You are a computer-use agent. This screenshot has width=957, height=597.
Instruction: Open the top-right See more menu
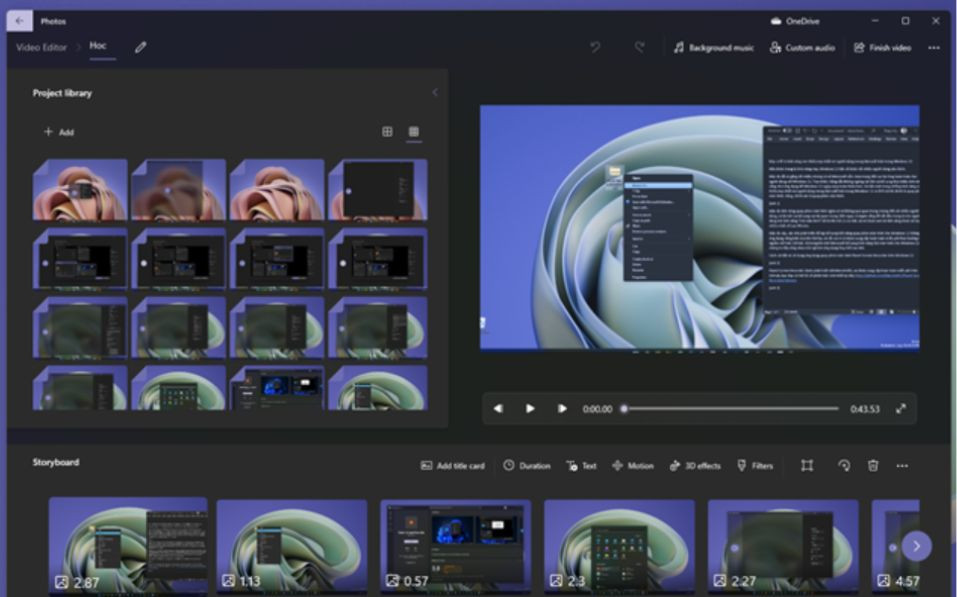933,46
